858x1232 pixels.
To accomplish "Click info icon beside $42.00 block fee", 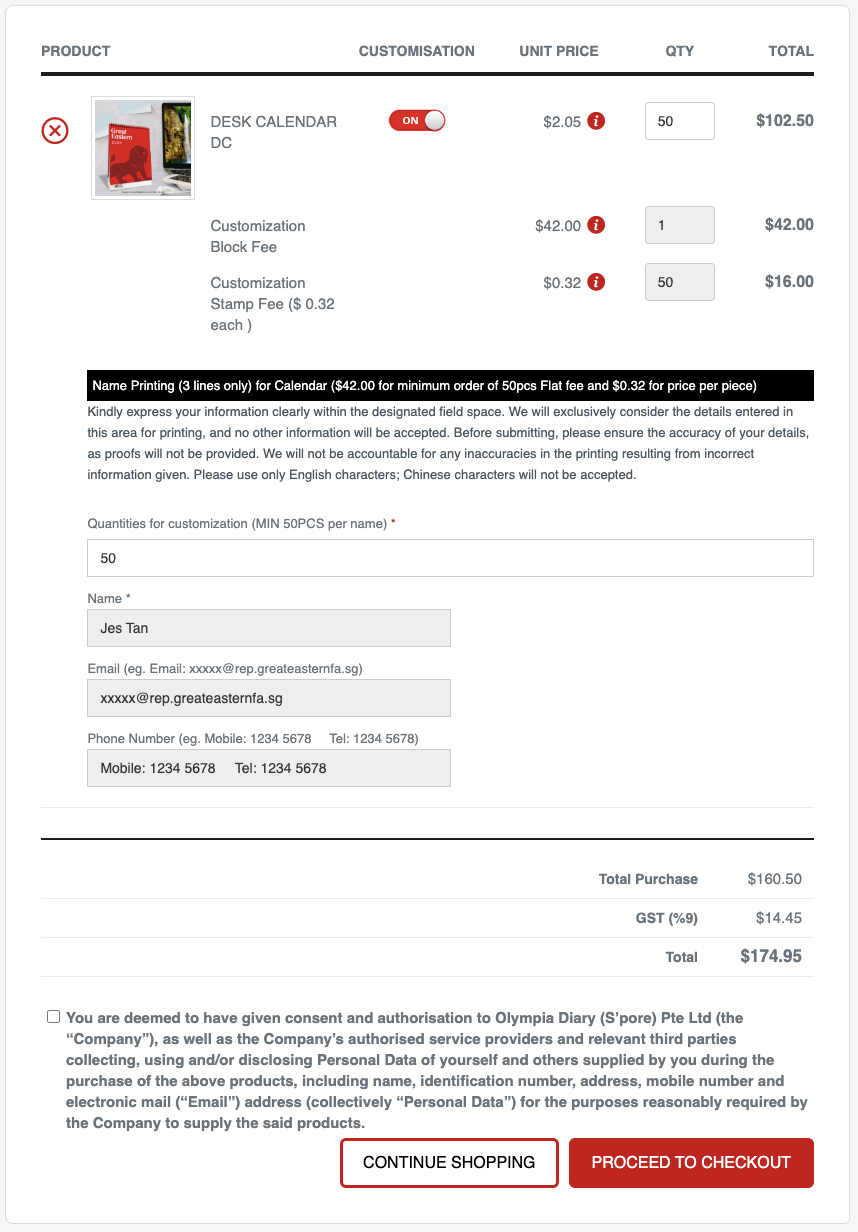I will point(596,225).
